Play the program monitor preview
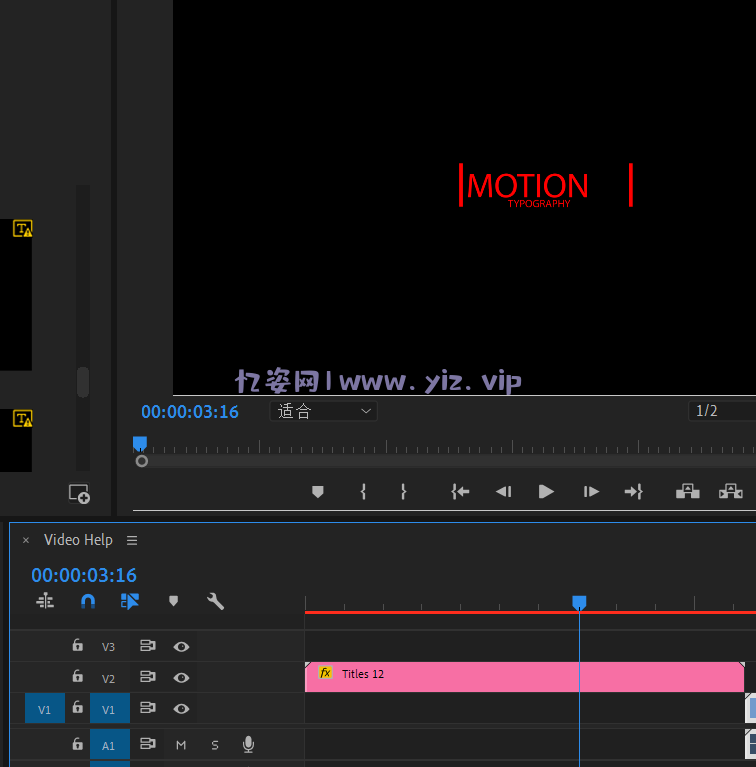 pos(546,491)
